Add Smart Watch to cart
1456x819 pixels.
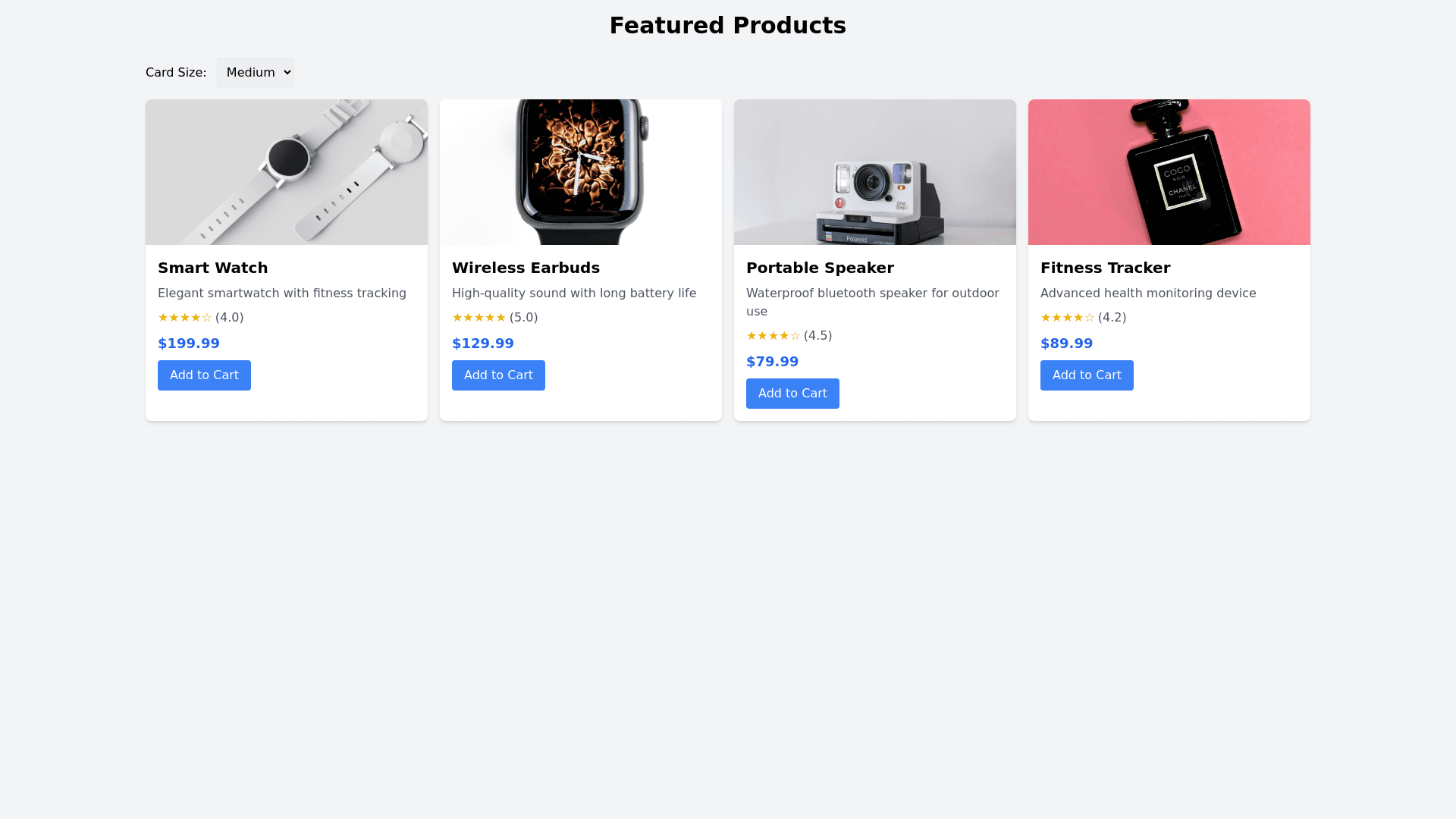pyautogui.click(x=204, y=375)
